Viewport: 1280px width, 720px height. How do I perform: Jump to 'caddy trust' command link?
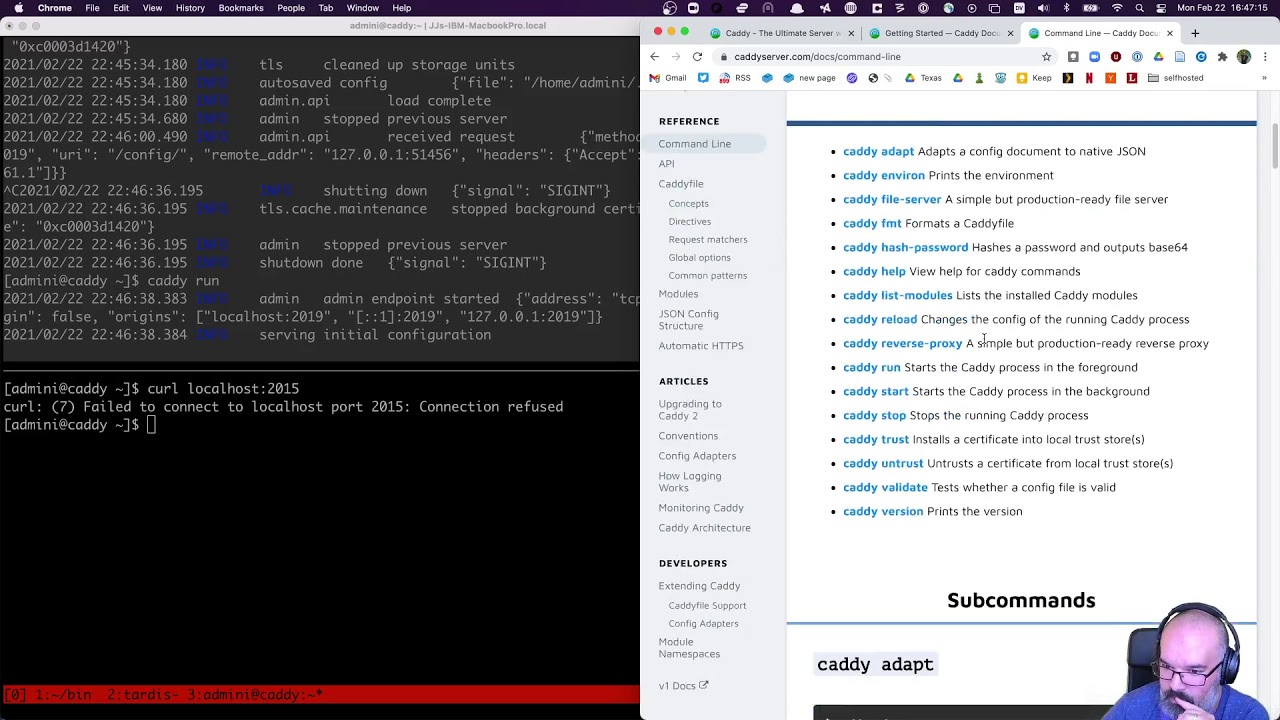click(x=876, y=439)
